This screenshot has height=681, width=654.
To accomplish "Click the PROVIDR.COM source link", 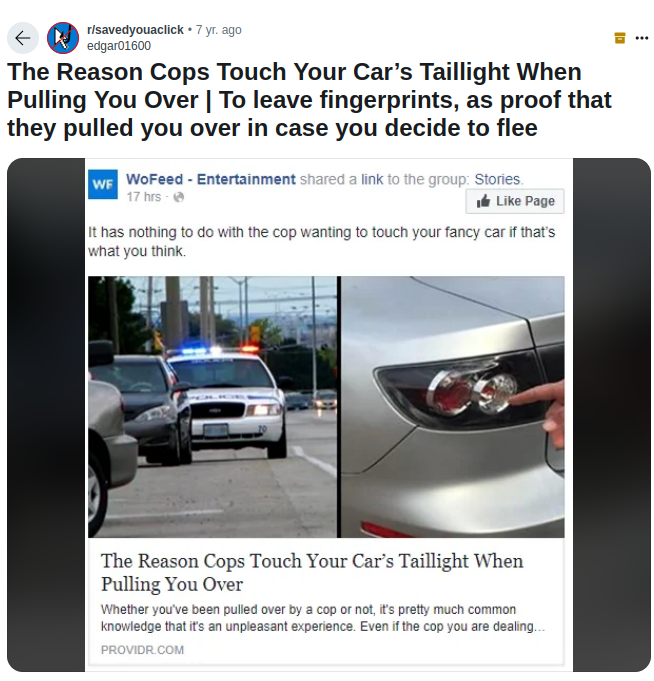I will [142, 650].
